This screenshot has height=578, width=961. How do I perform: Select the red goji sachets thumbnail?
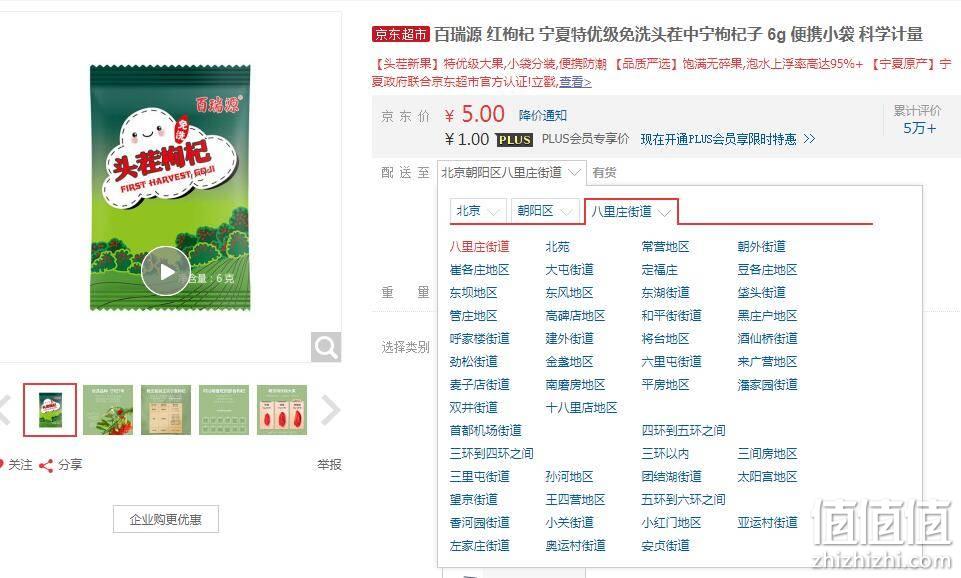pos(282,410)
